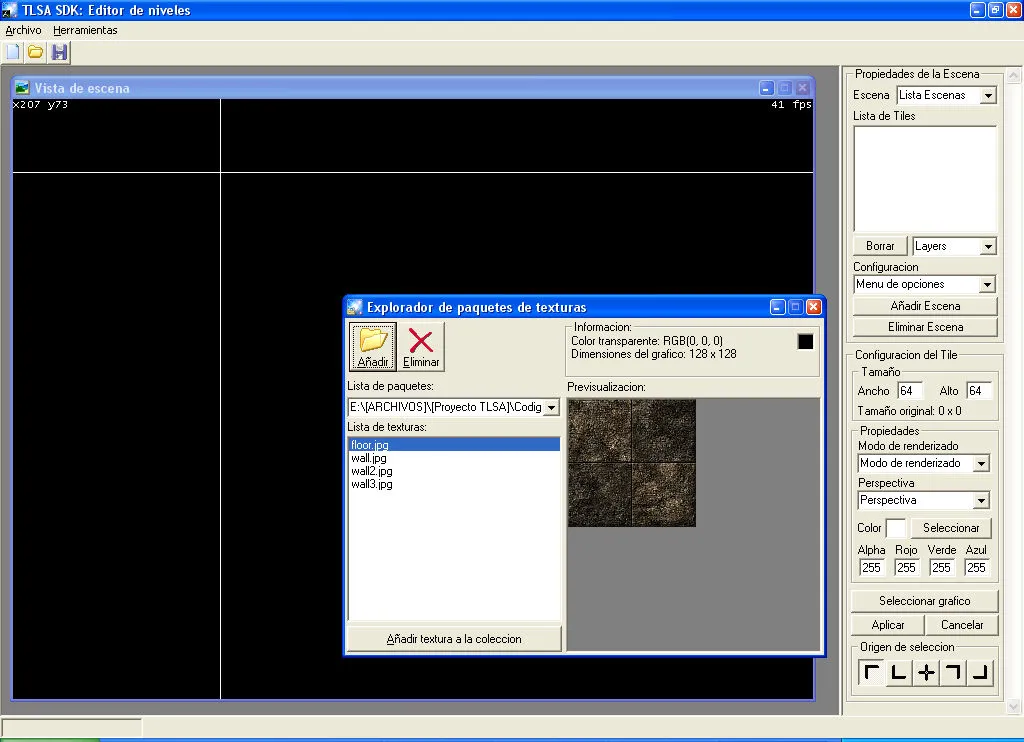Select top-right corner origin icon
The image size is (1024, 742).
pyautogui.click(x=953, y=673)
